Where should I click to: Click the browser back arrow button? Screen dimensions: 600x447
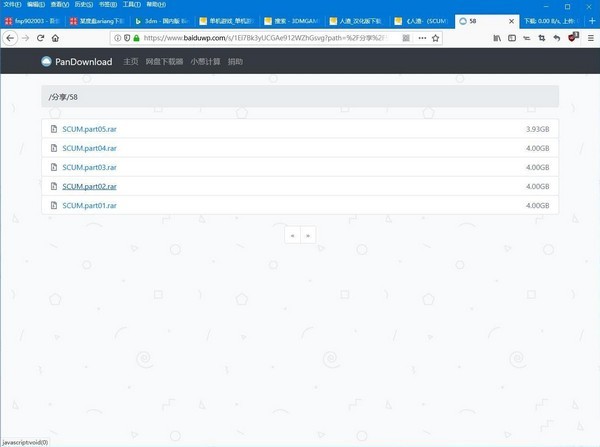(x=10, y=38)
